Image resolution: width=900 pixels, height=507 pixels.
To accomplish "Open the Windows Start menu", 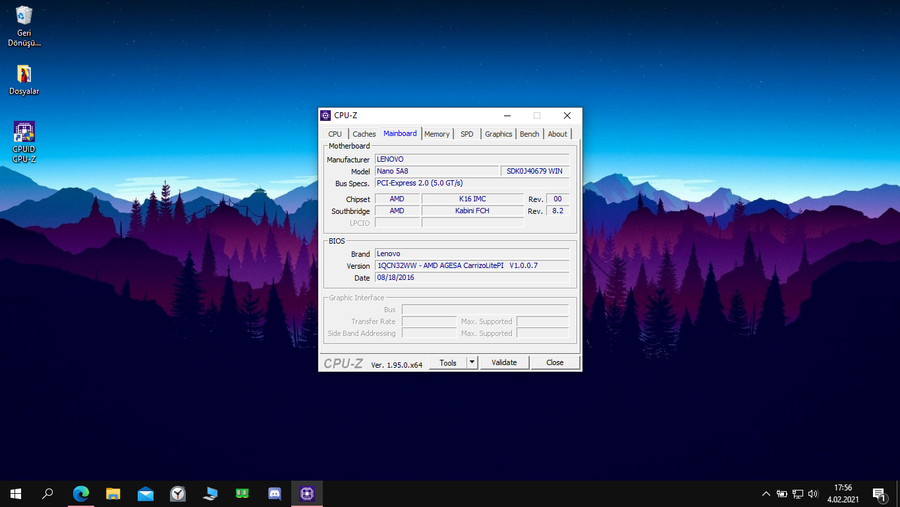I will coord(16,494).
